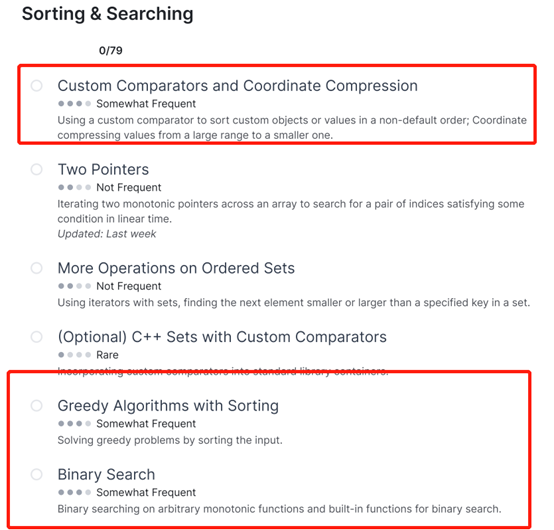Open More Operations on Ordered Sets
Viewport: 554px width, 530px height.
[x=176, y=268]
